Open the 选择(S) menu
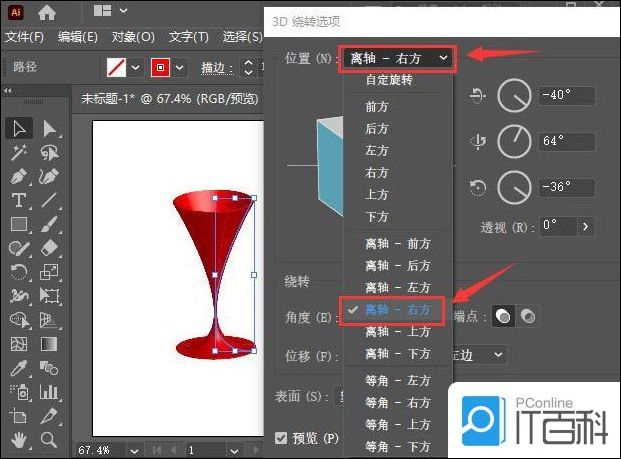Image resolution: width=621 pixels, height=459 pixels. [x=242, y=37]
